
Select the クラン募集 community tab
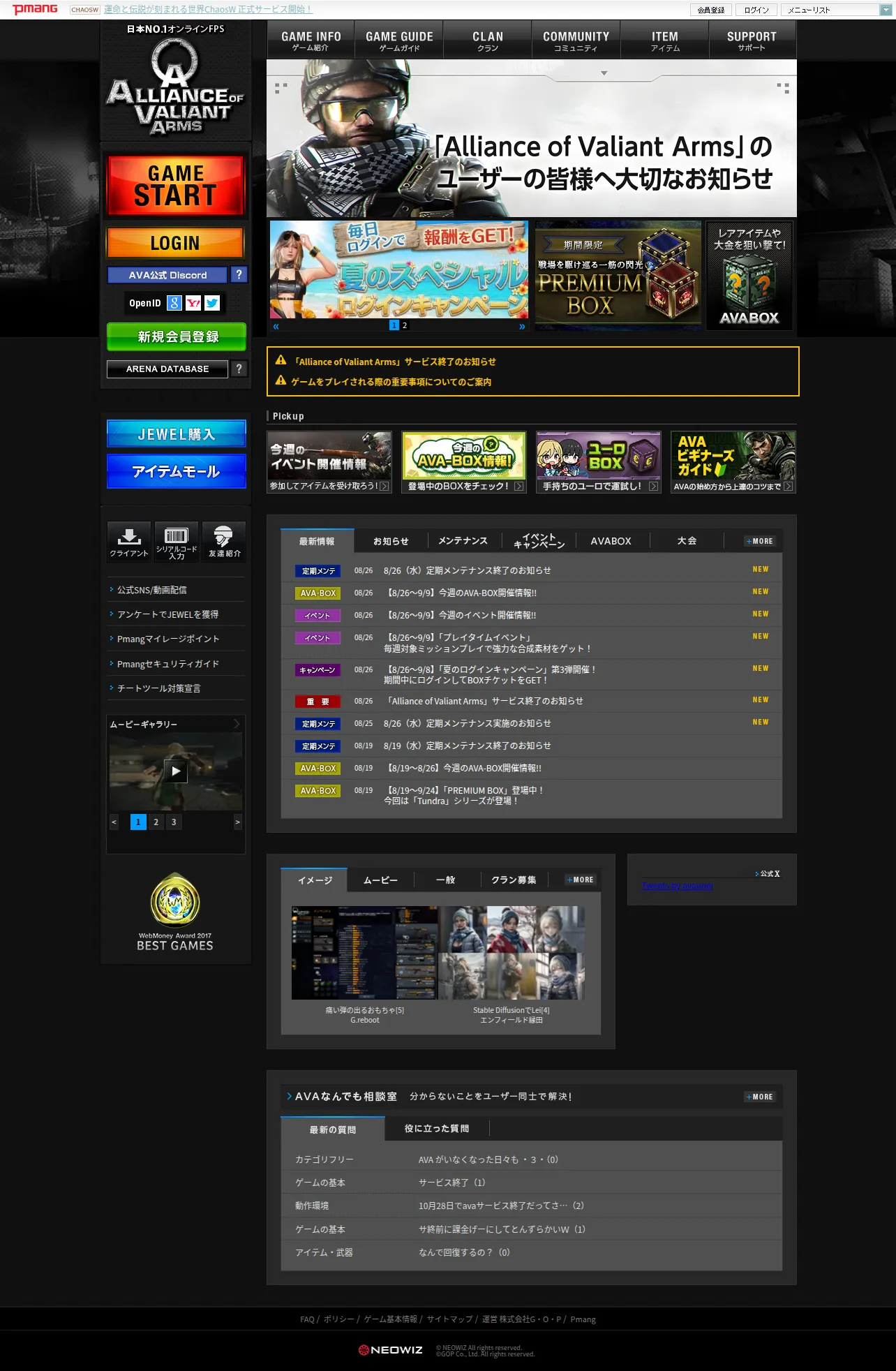pyautogui.click(x=514, y=880)
